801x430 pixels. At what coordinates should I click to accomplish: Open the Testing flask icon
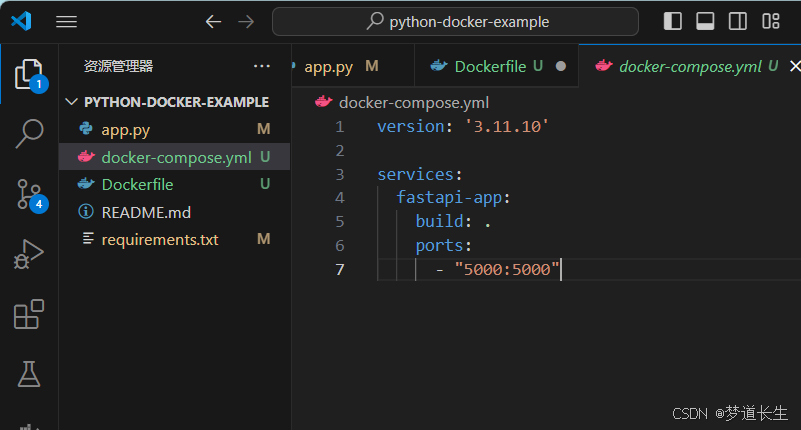point(29,375)
